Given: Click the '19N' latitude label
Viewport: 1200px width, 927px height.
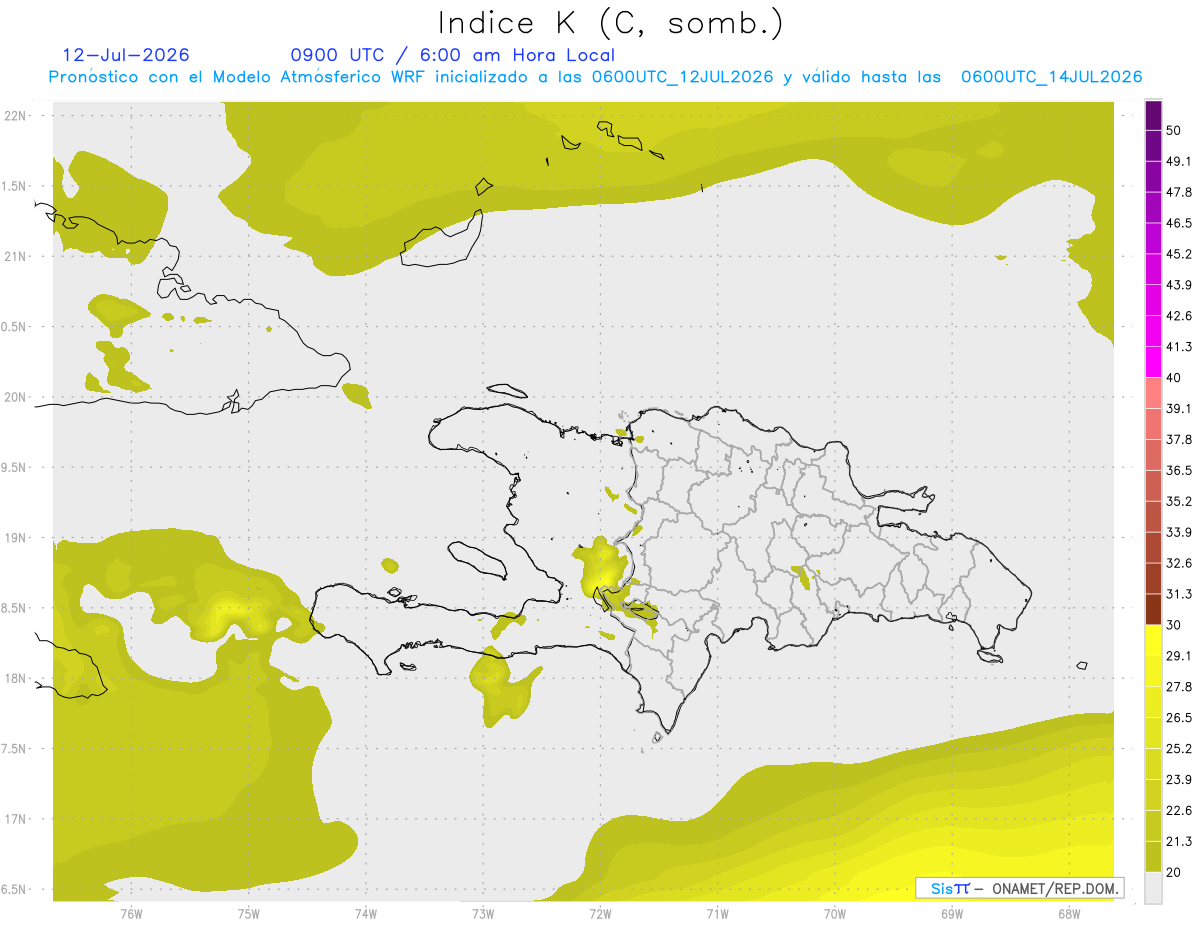Looking at the screenshot, I should [15, 538].
